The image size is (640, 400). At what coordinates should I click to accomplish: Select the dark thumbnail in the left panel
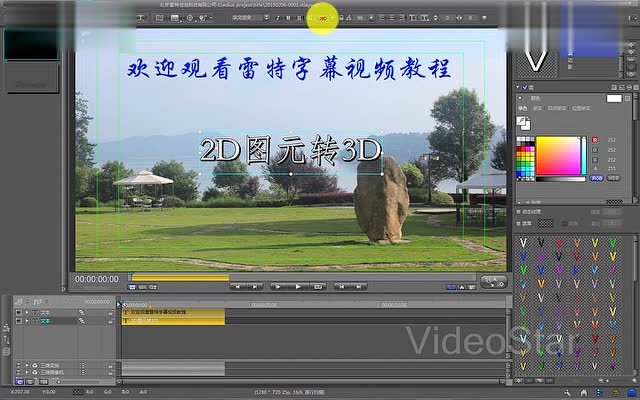[31, 44]
